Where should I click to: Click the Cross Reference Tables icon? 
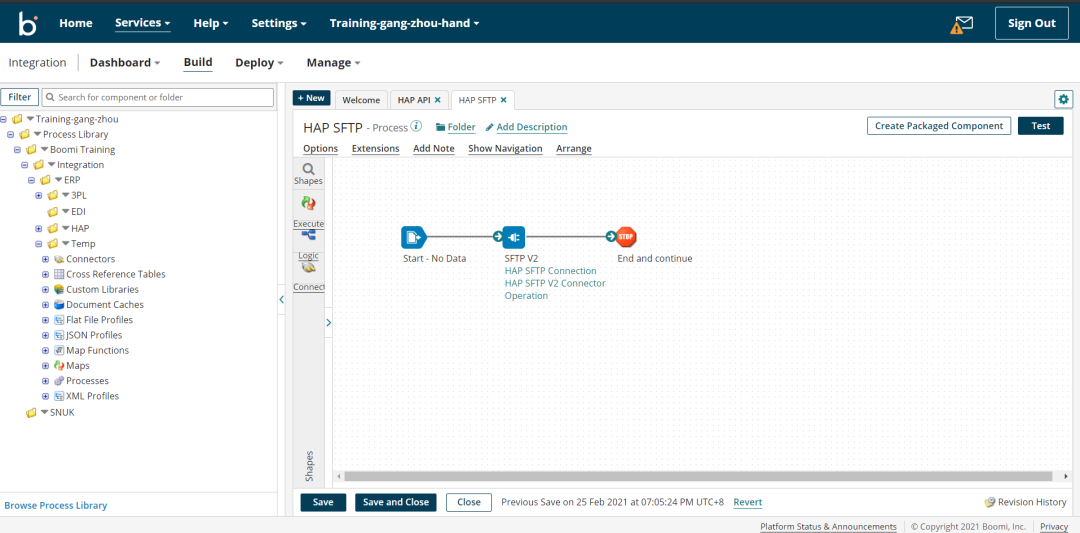(x=59, y=274)
